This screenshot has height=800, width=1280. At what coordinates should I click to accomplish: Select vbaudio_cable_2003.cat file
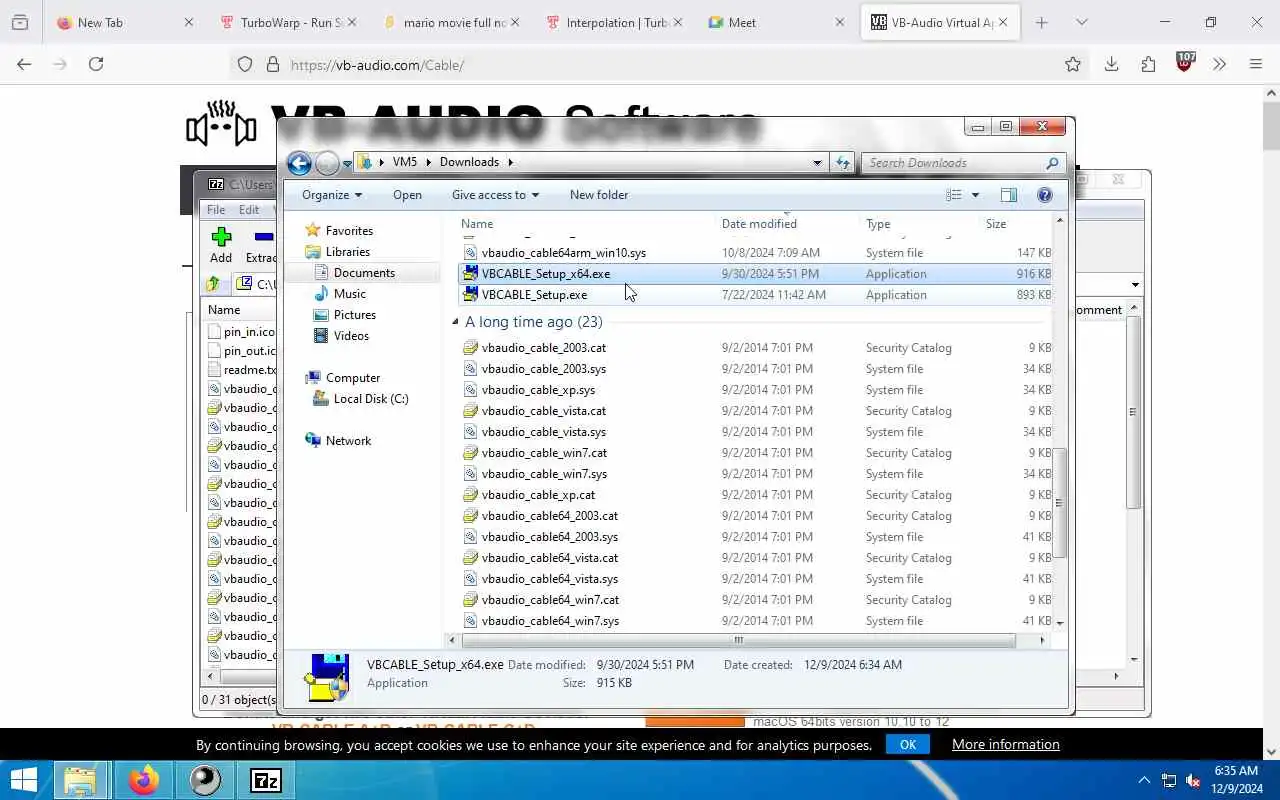pyautogui.click(x=543, y=348)
